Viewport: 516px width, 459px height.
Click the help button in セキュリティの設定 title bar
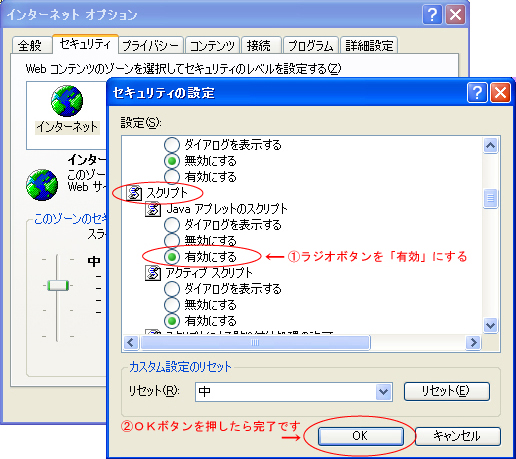pos(477,93)
